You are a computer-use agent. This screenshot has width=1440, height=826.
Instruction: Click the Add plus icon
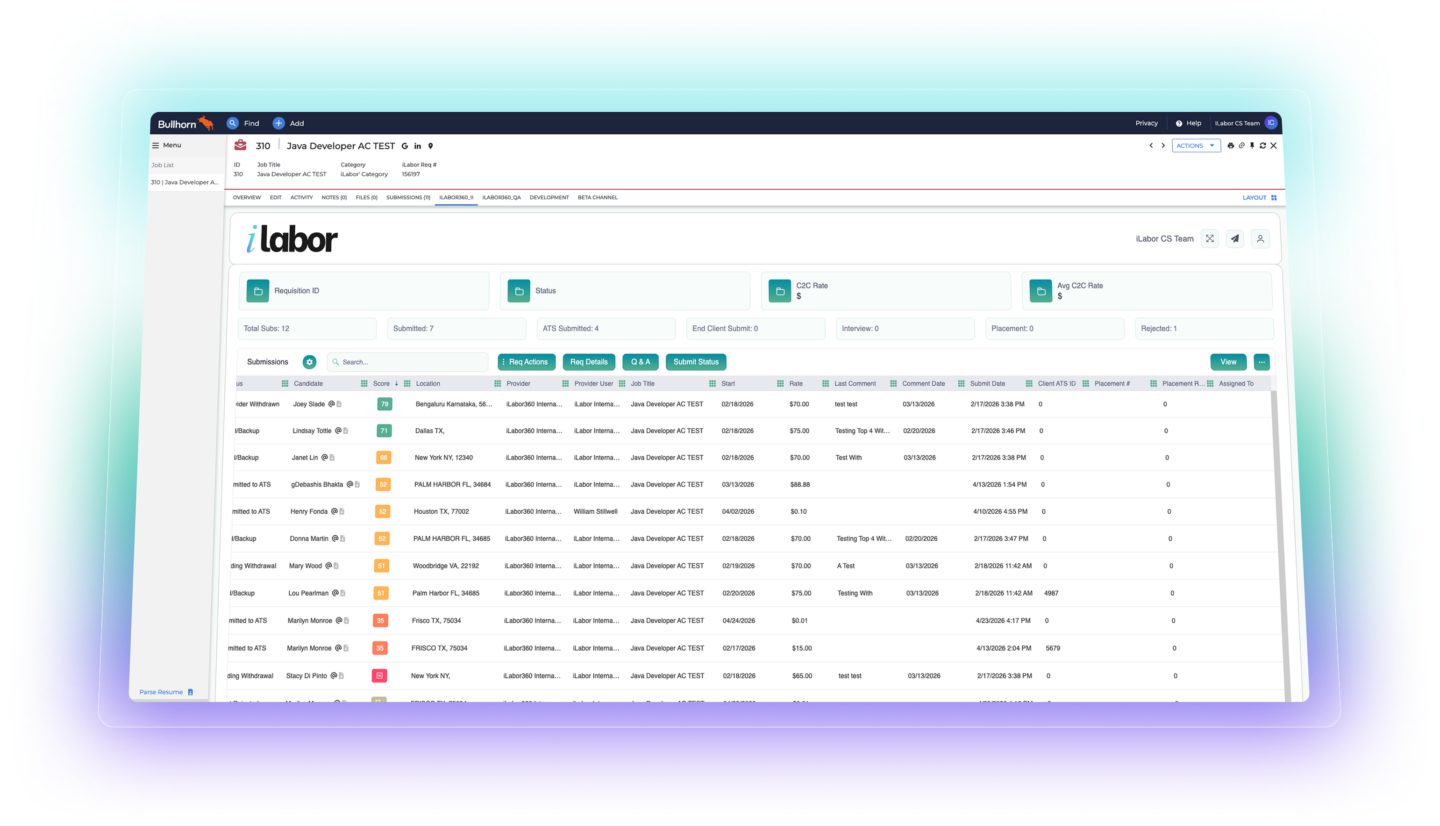click(x=279, y=123)
